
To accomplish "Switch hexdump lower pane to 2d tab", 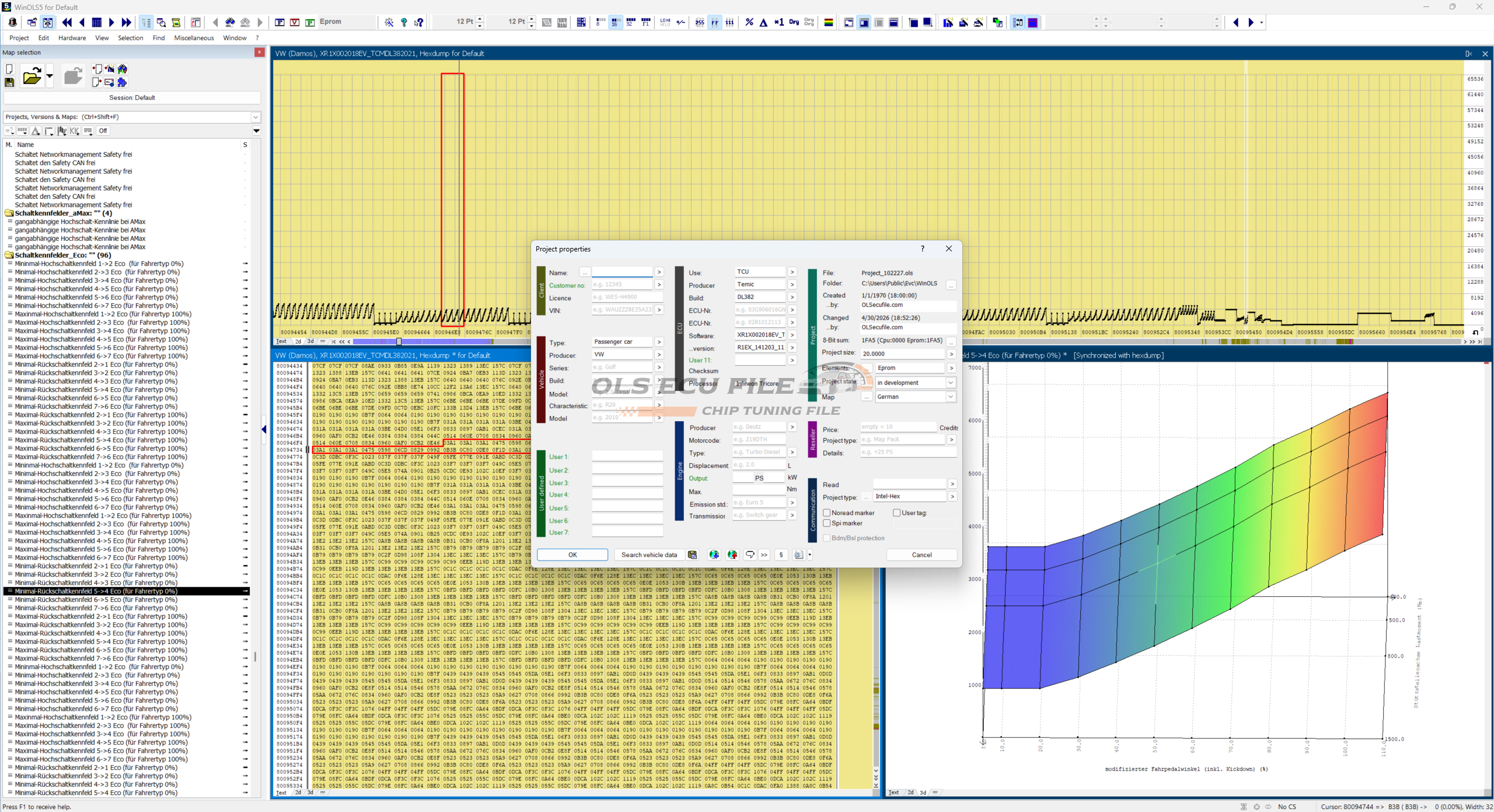I will tap(298, 792).
